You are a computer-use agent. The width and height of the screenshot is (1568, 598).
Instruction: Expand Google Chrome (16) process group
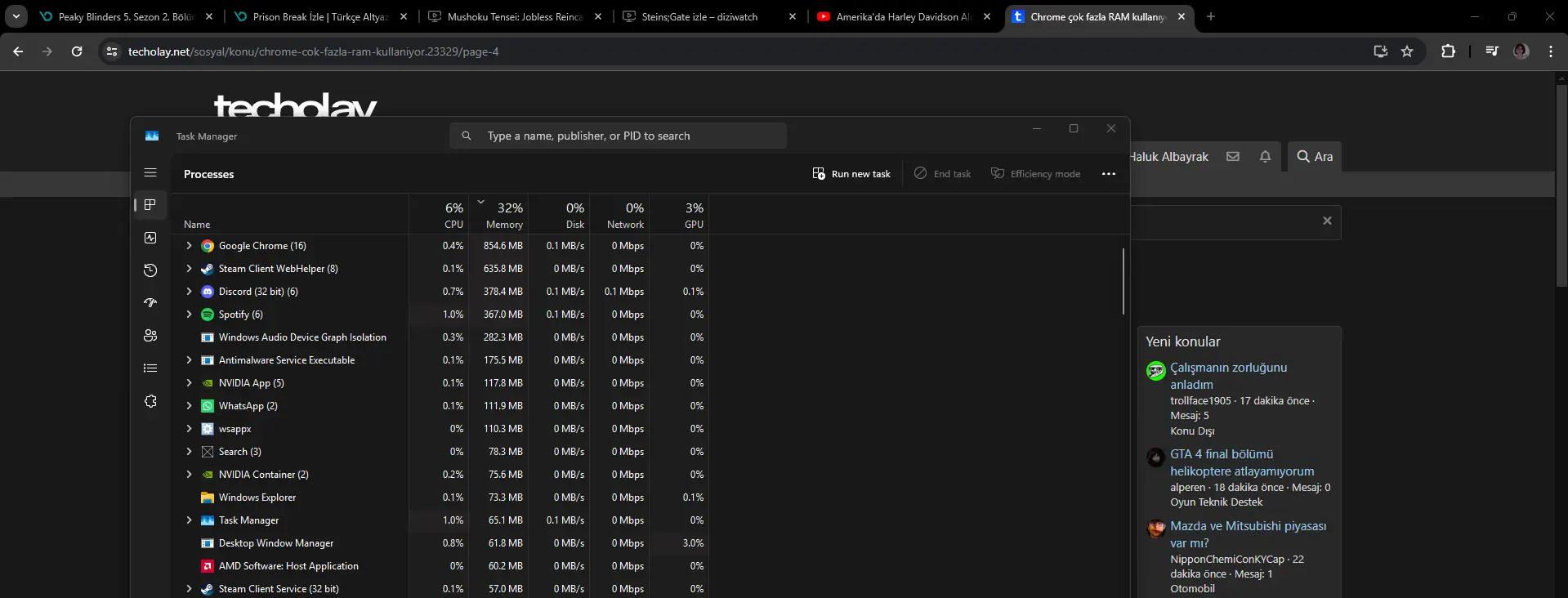pos(189,246)
